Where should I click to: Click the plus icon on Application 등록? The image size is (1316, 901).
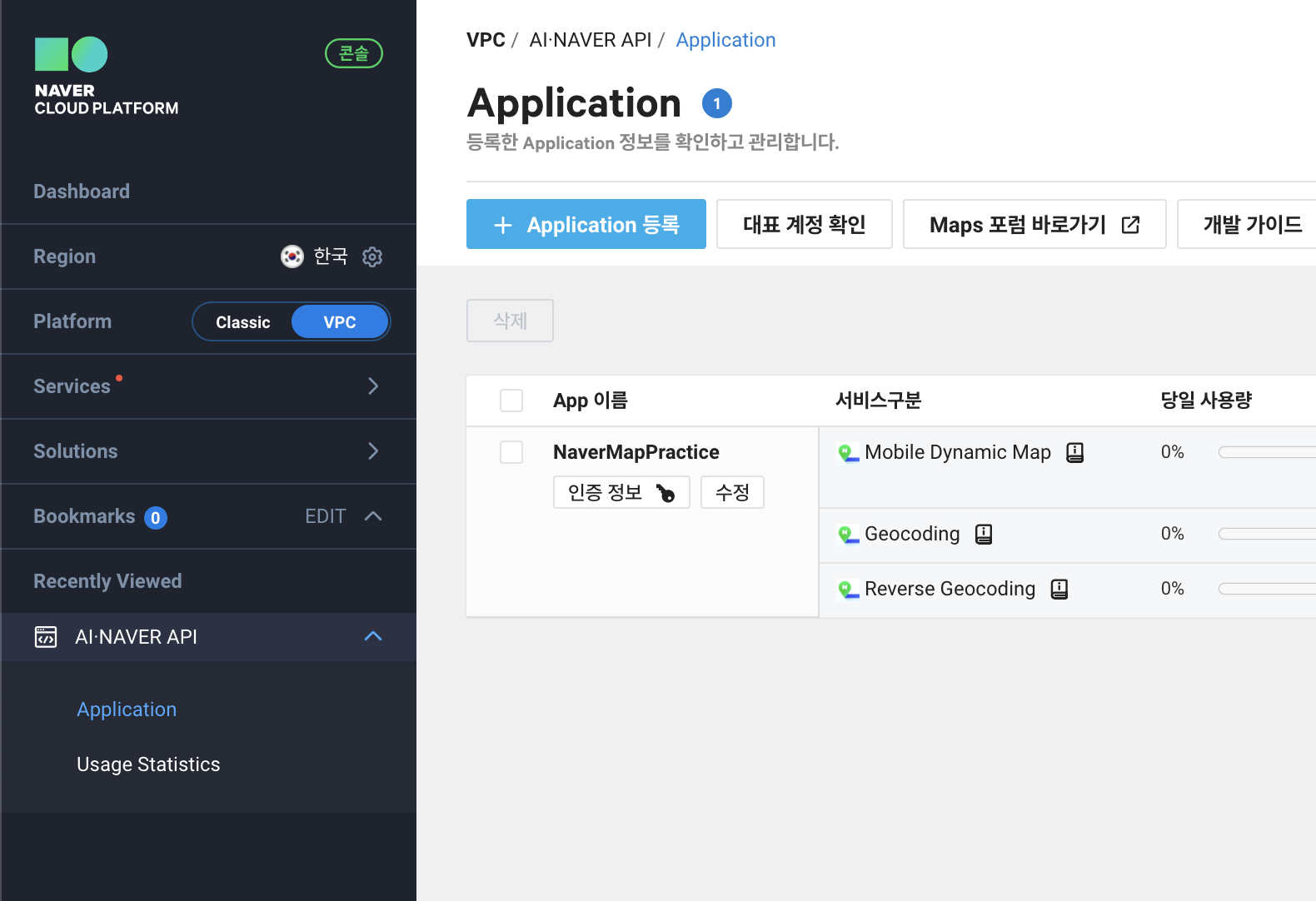click(x=503, y=225)
